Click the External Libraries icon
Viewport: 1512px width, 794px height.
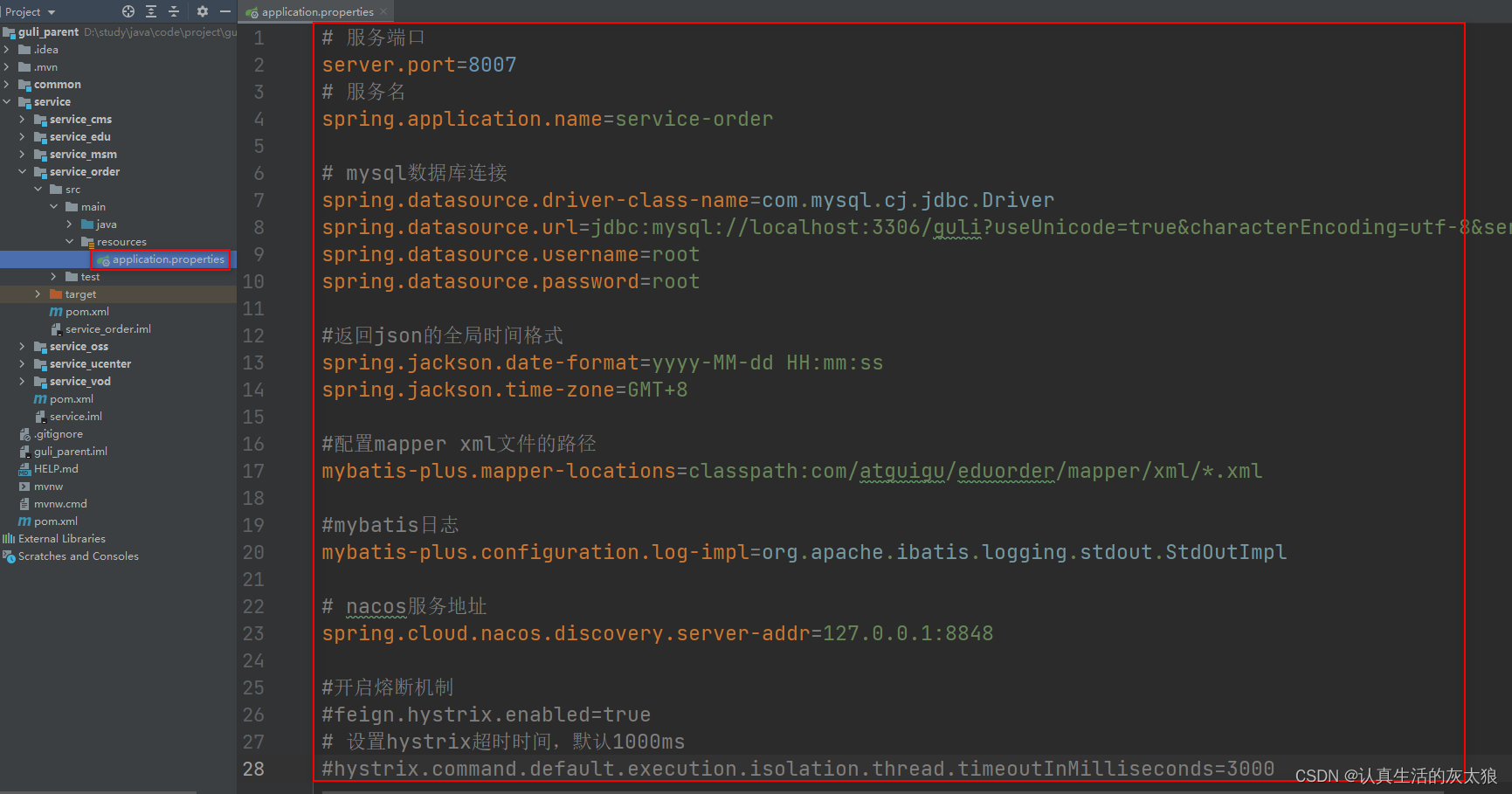(x=9, y=539)
